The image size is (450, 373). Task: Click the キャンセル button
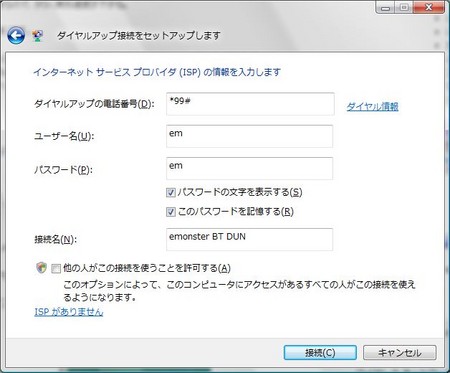click(x=399, y=353)
